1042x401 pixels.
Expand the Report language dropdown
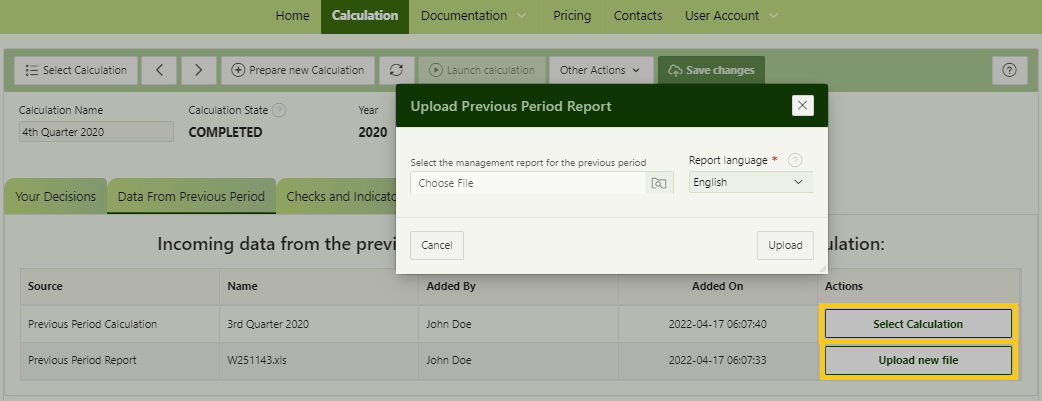[750, 183]
